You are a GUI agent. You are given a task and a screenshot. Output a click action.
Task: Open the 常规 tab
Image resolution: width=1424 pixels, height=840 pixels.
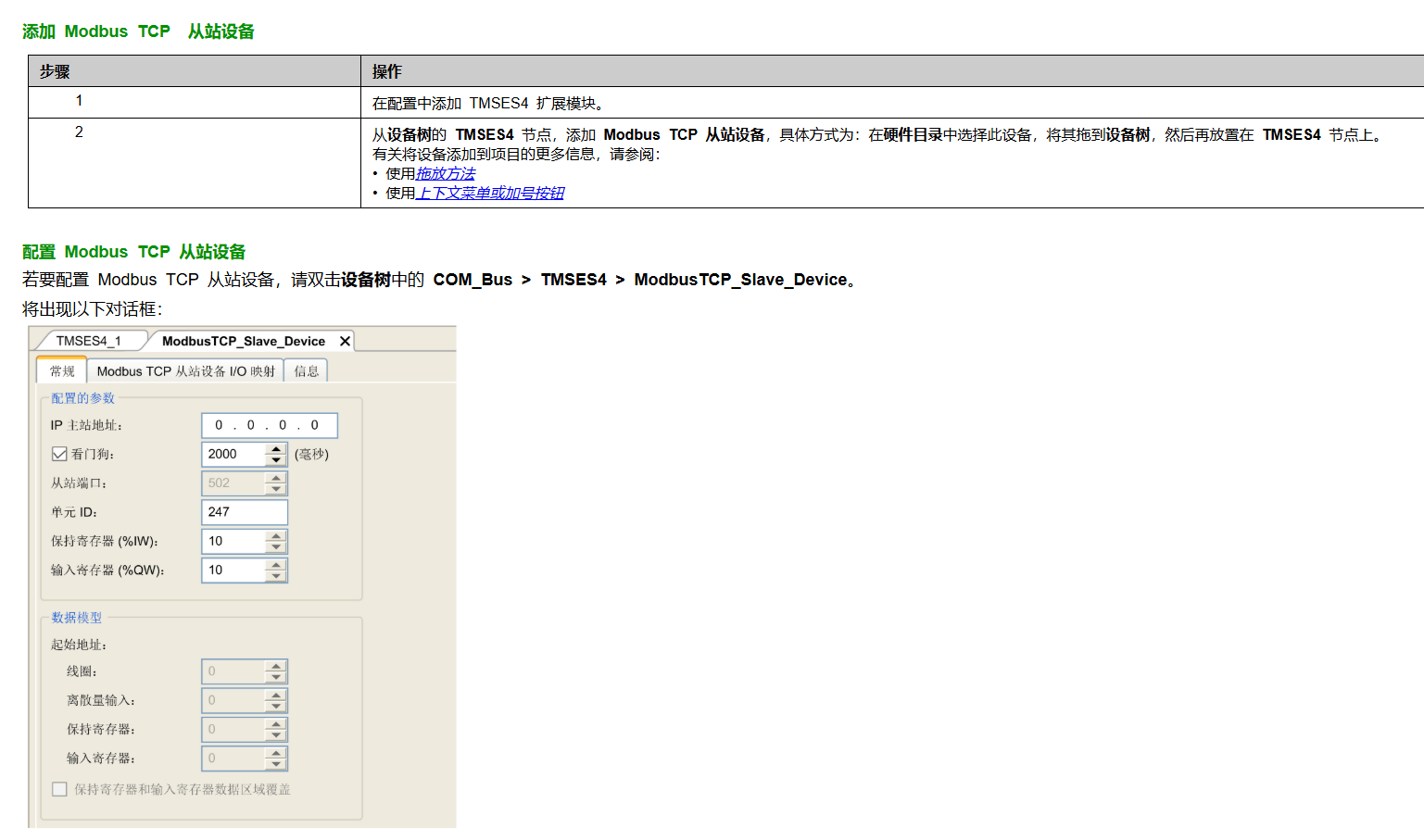[x=62, y=371]
